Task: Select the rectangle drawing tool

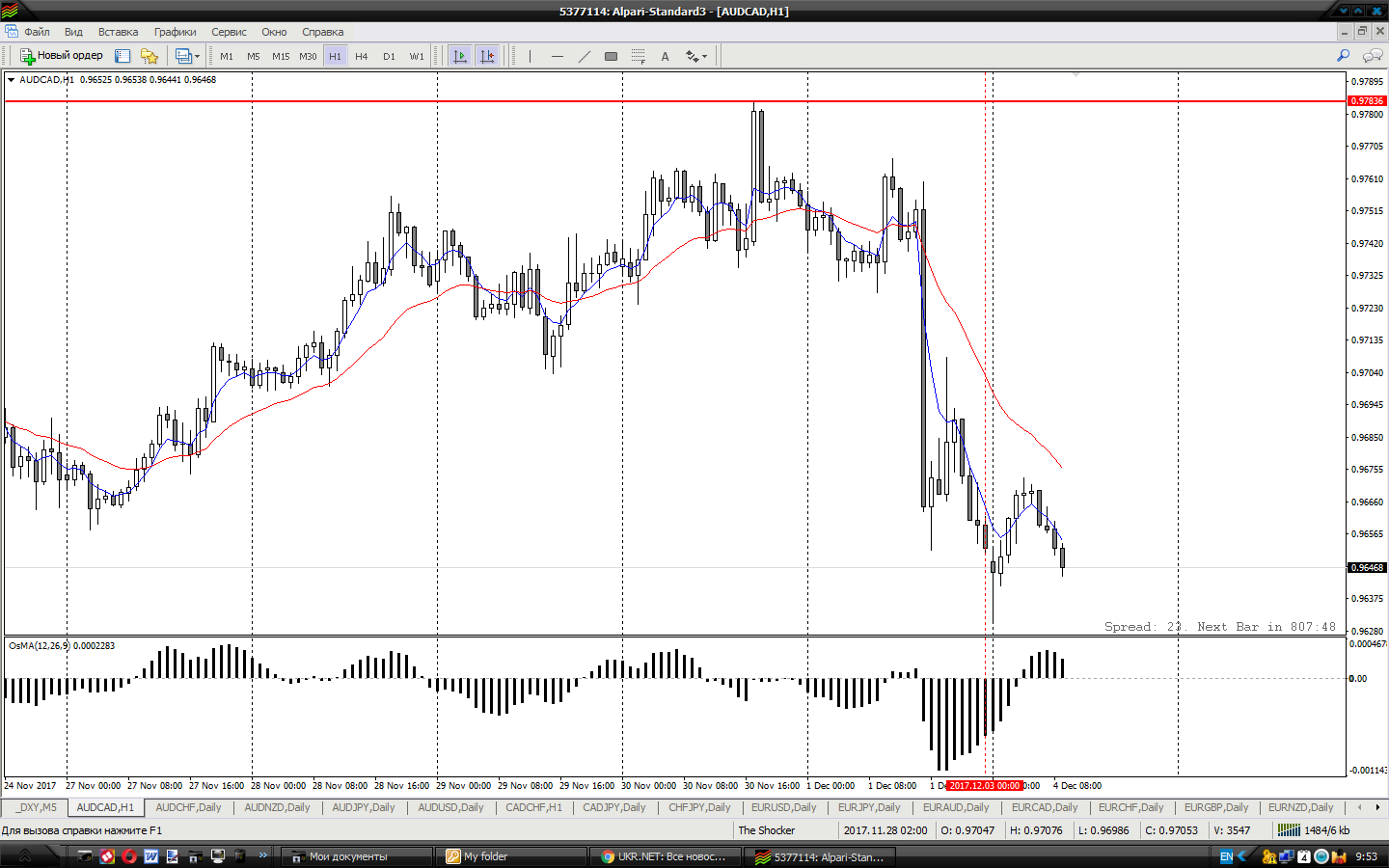Action: (x=611, y=56)
